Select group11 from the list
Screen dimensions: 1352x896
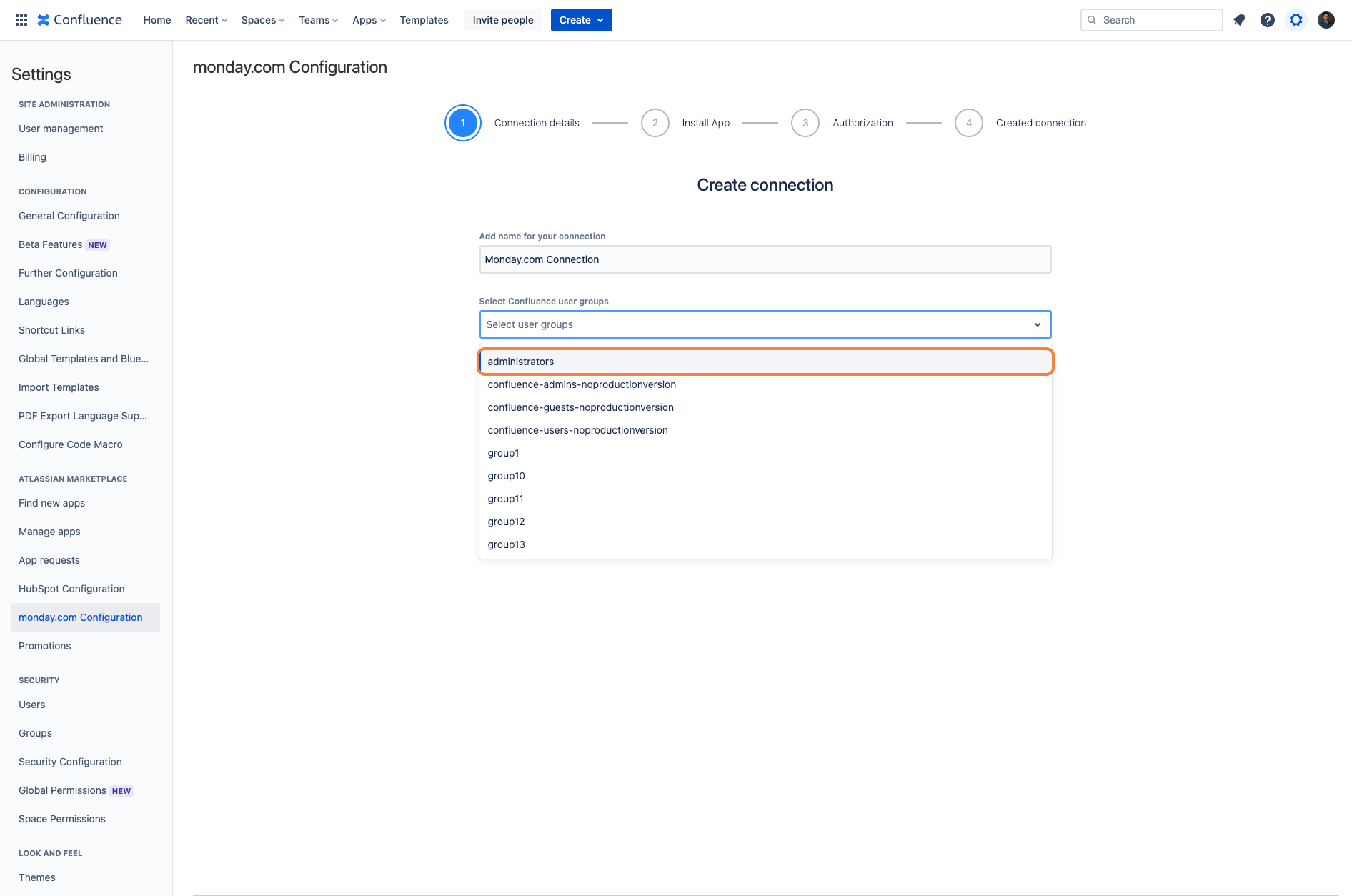pos(765,499)
